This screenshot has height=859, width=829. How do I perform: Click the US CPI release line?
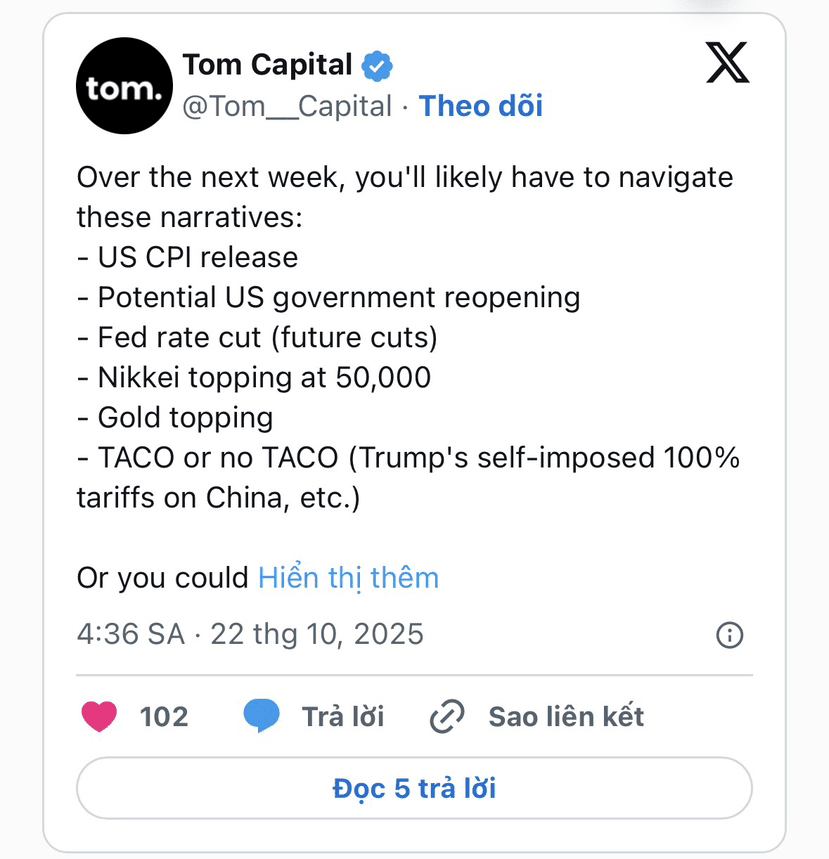pyautogui.click(x=188, y=258)
